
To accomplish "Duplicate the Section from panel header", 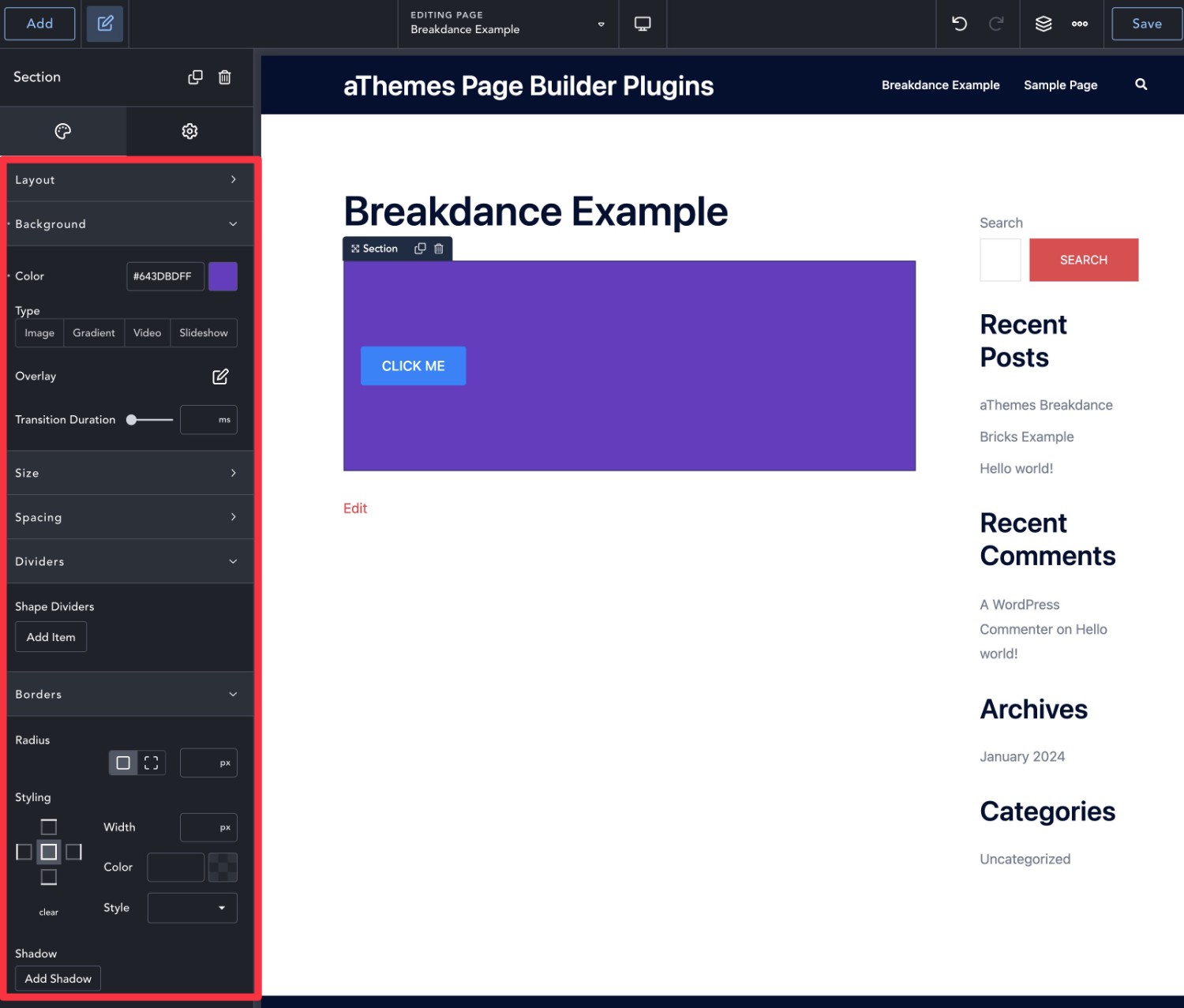I will 195,77.
